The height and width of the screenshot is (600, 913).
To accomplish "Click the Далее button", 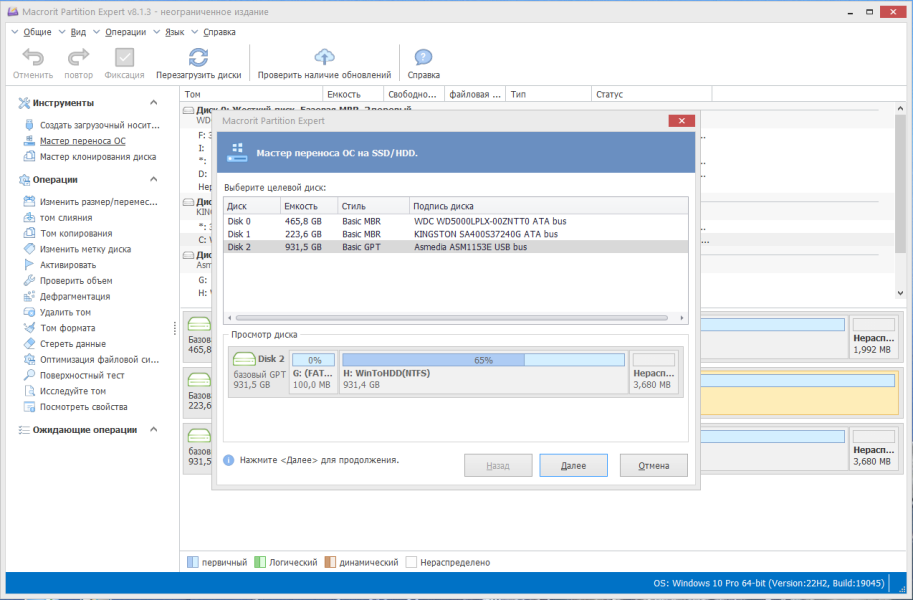I will (x=574, y=465).
